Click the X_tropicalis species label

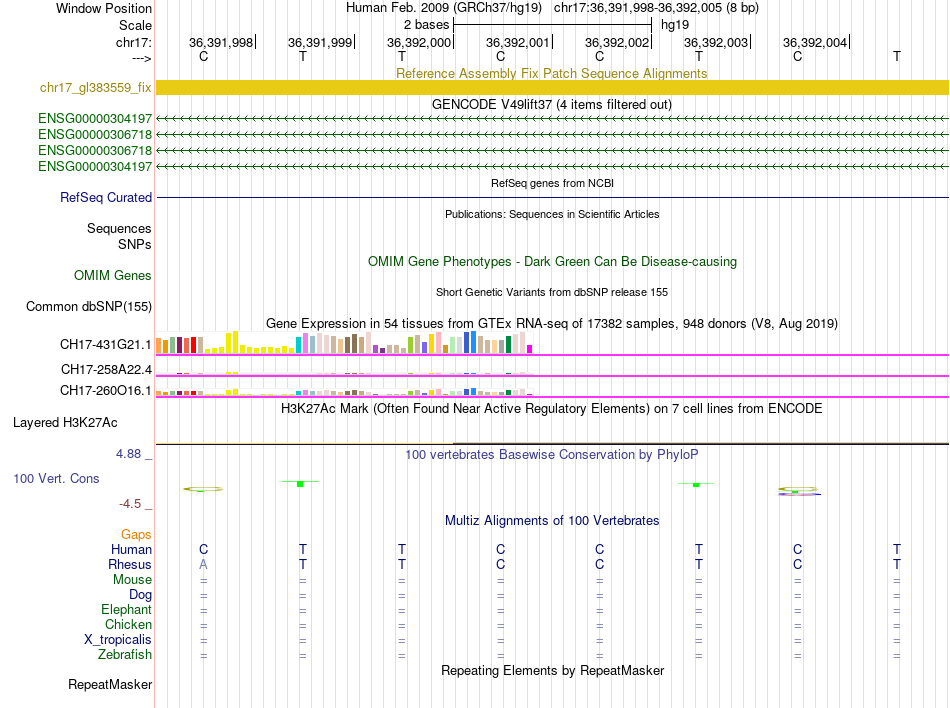(x=118, y=640)
